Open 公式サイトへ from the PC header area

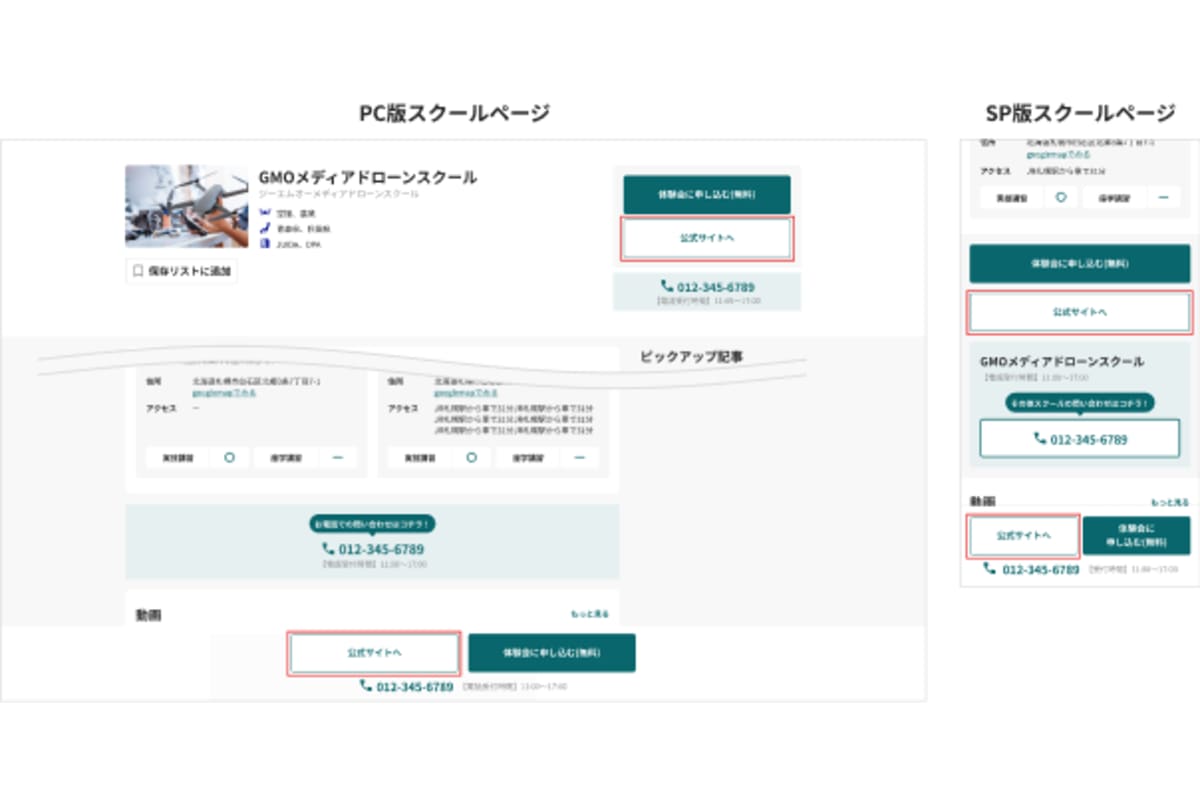point(707,238)
